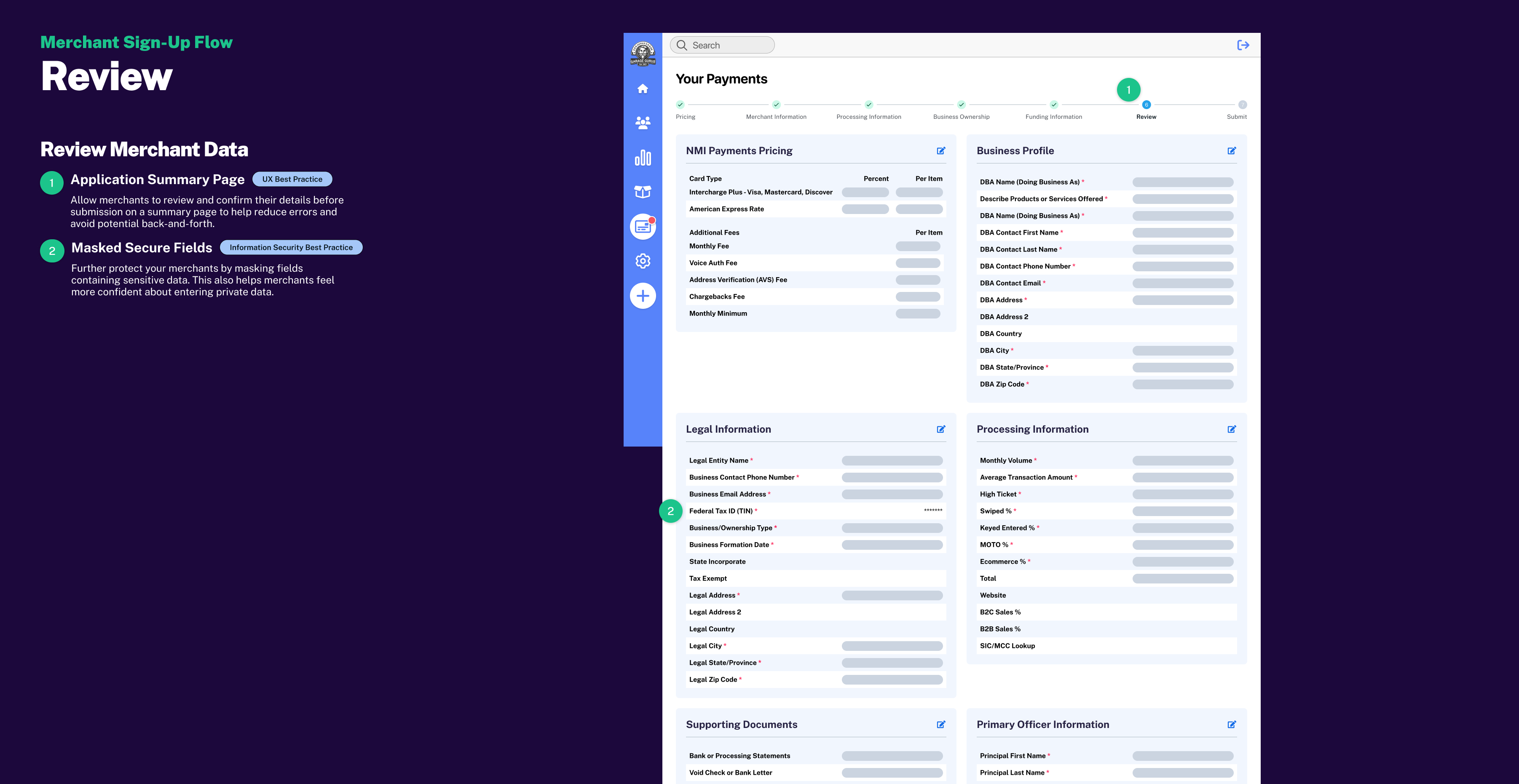Edit the Legal Information section
1519x784 pixels.
pos(941,429)
